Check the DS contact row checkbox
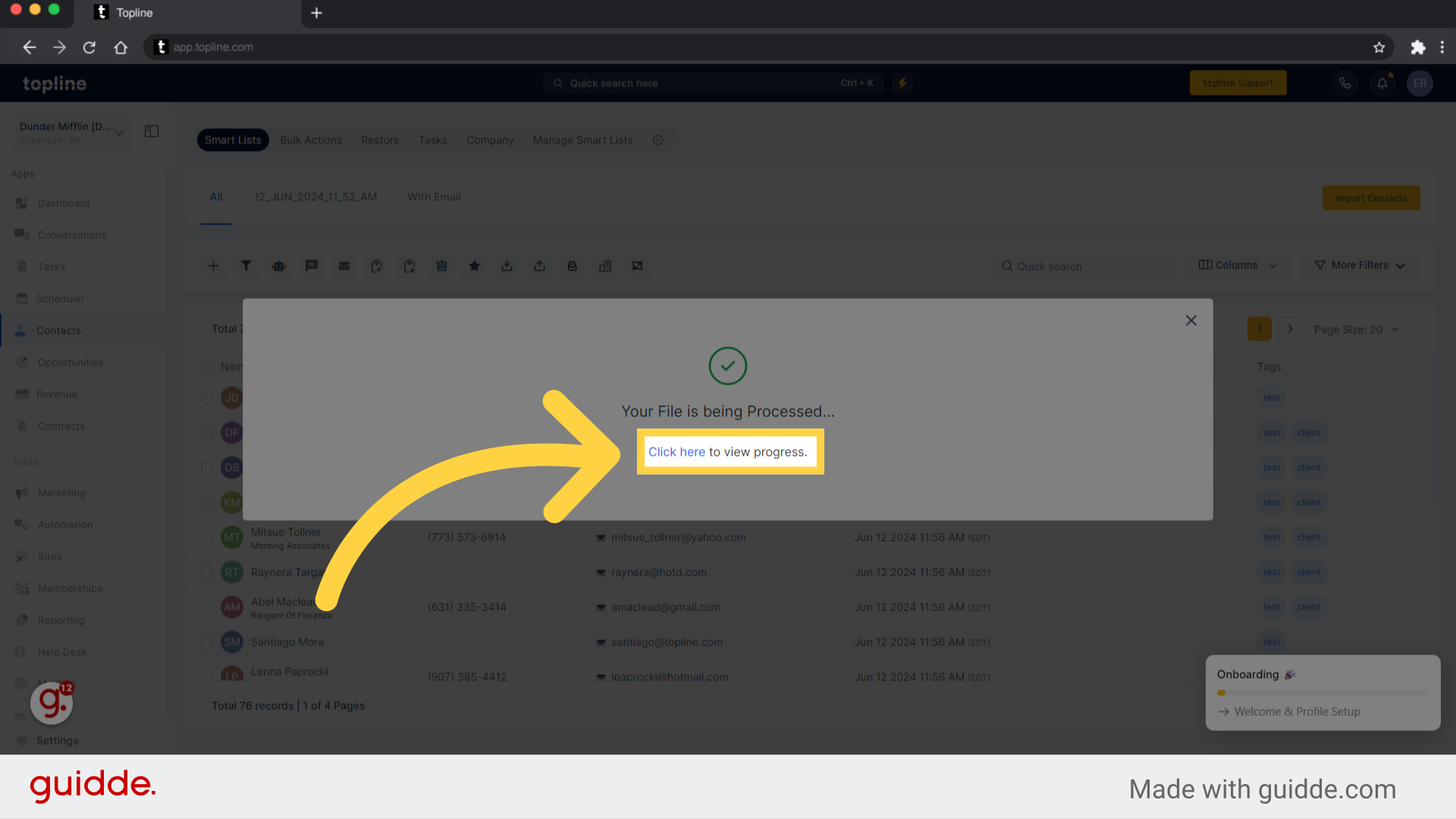 coord(206,468)
